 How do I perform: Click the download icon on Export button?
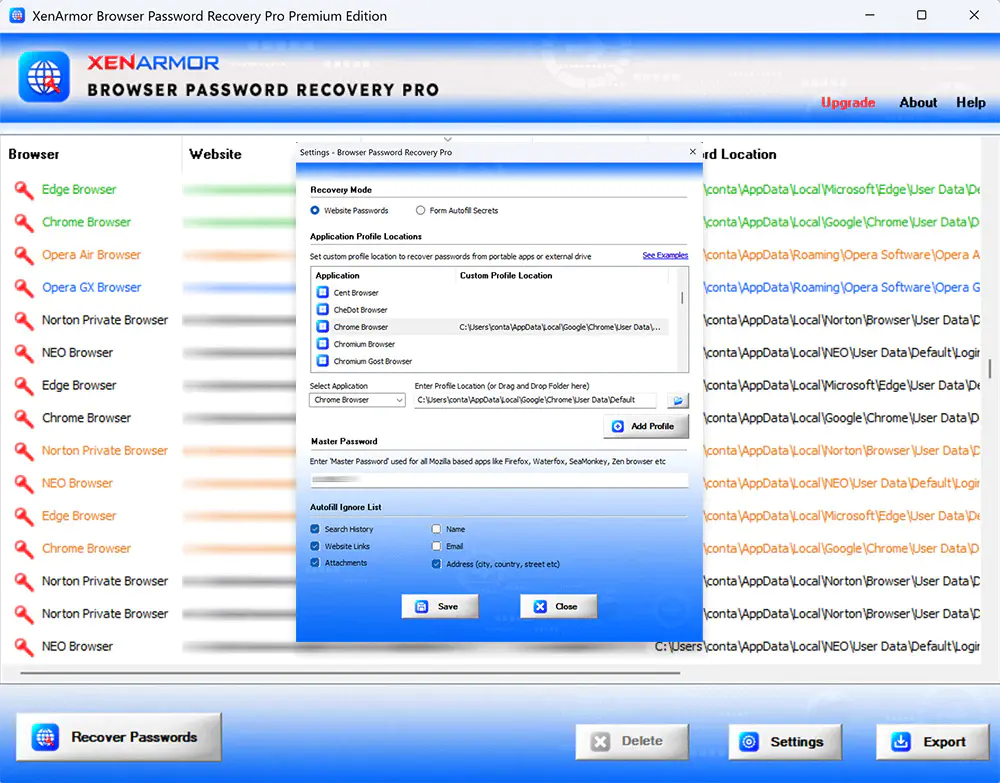pos(901,742)
